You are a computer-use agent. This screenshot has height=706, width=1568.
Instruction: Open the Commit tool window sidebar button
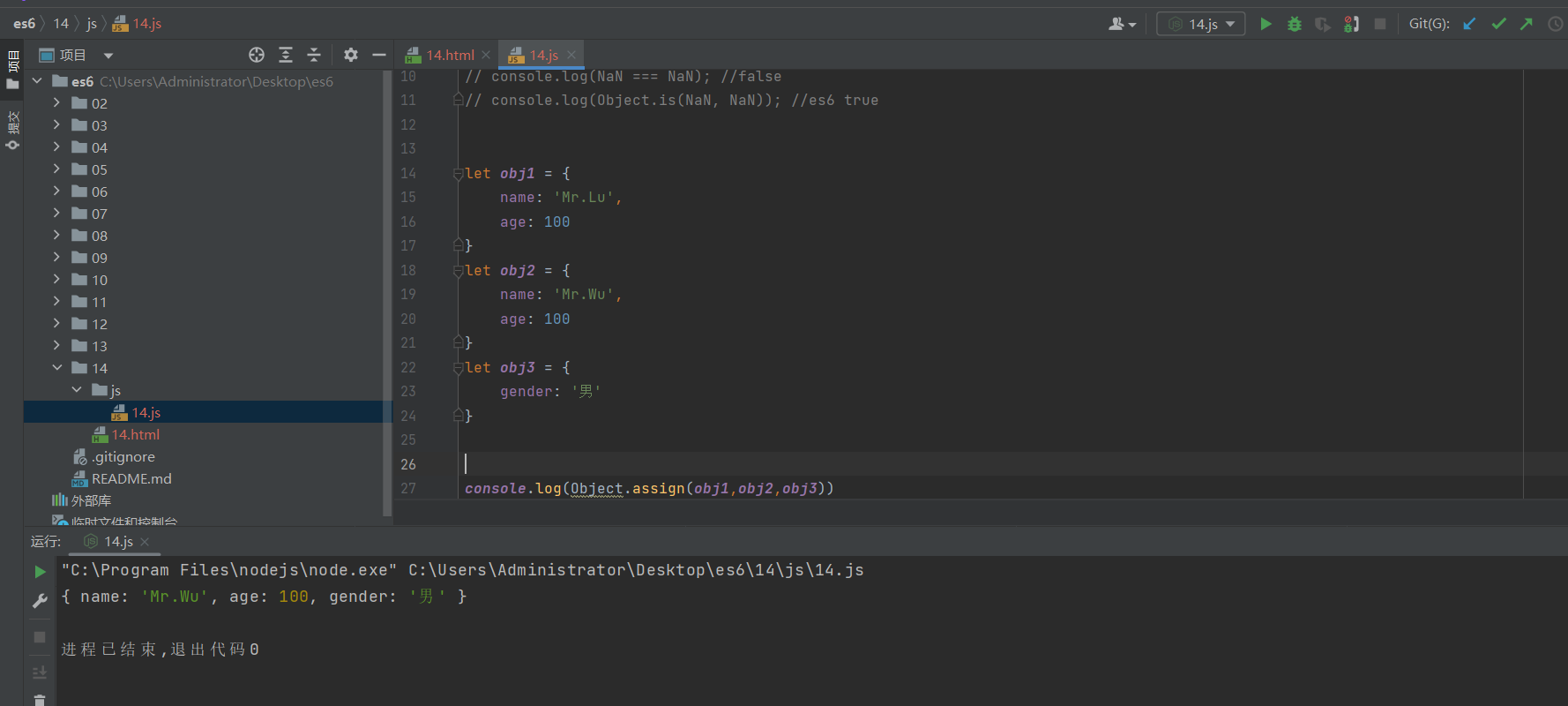pyautogui.click(x=12, y=131)
